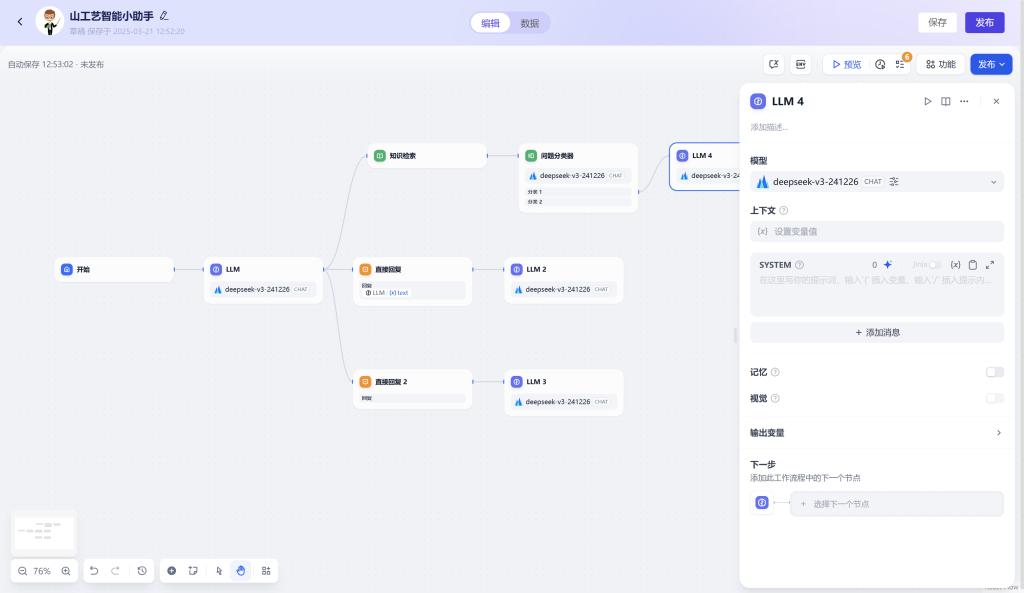Click the 添加消息 add message button

click(876, 332)
